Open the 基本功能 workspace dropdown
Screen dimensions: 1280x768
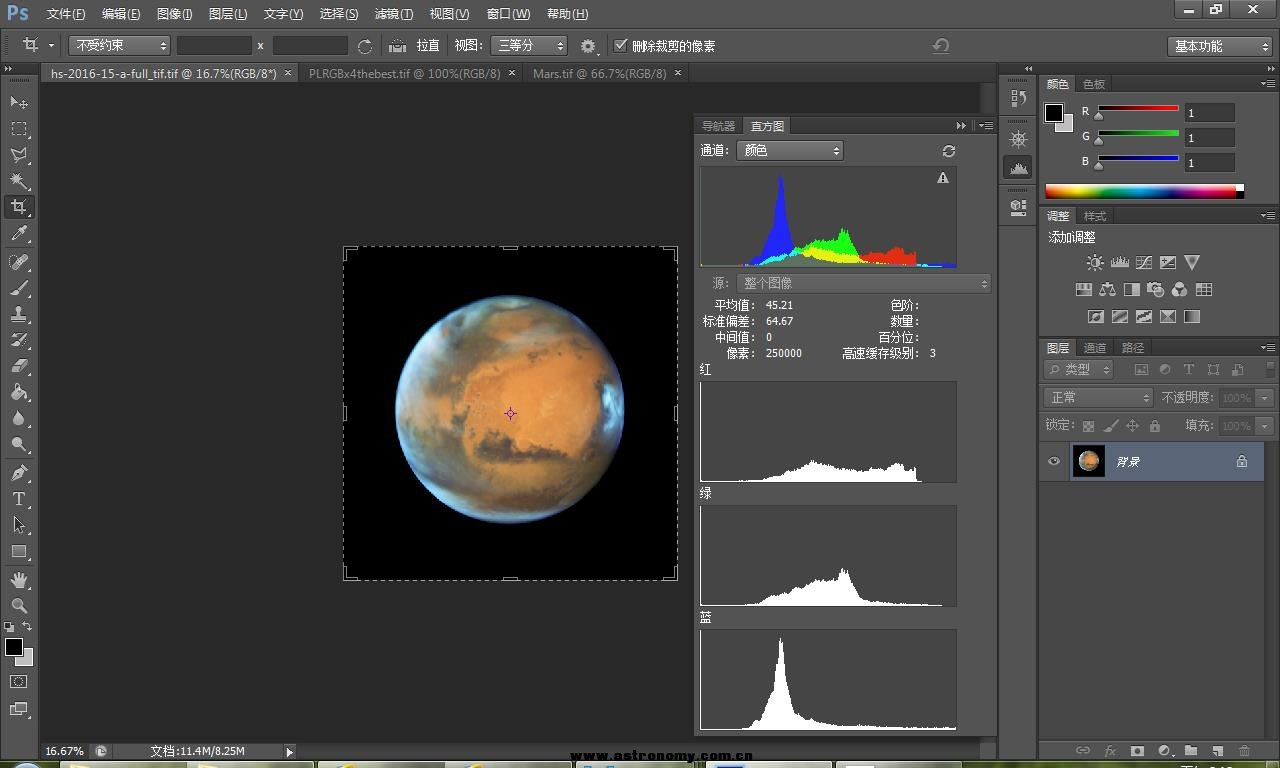(x=1219, y=46)
